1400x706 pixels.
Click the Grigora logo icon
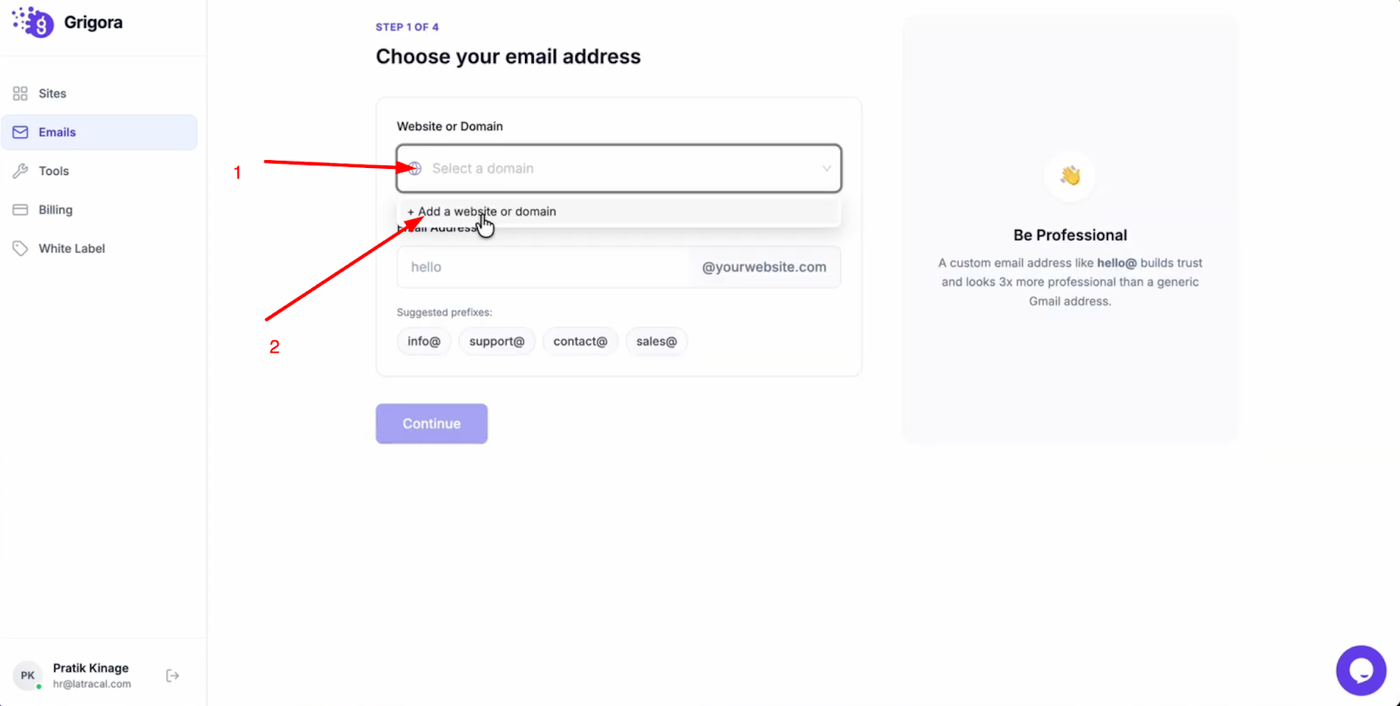pyautogui.click(x=33, y=22)
